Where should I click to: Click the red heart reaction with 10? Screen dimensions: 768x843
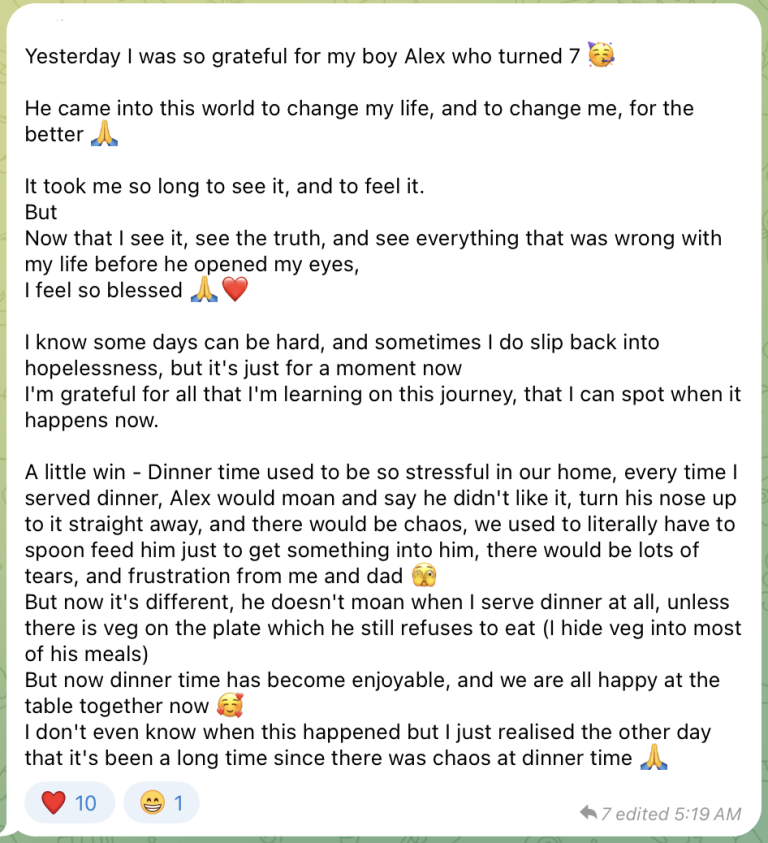(x=69, y=803)
